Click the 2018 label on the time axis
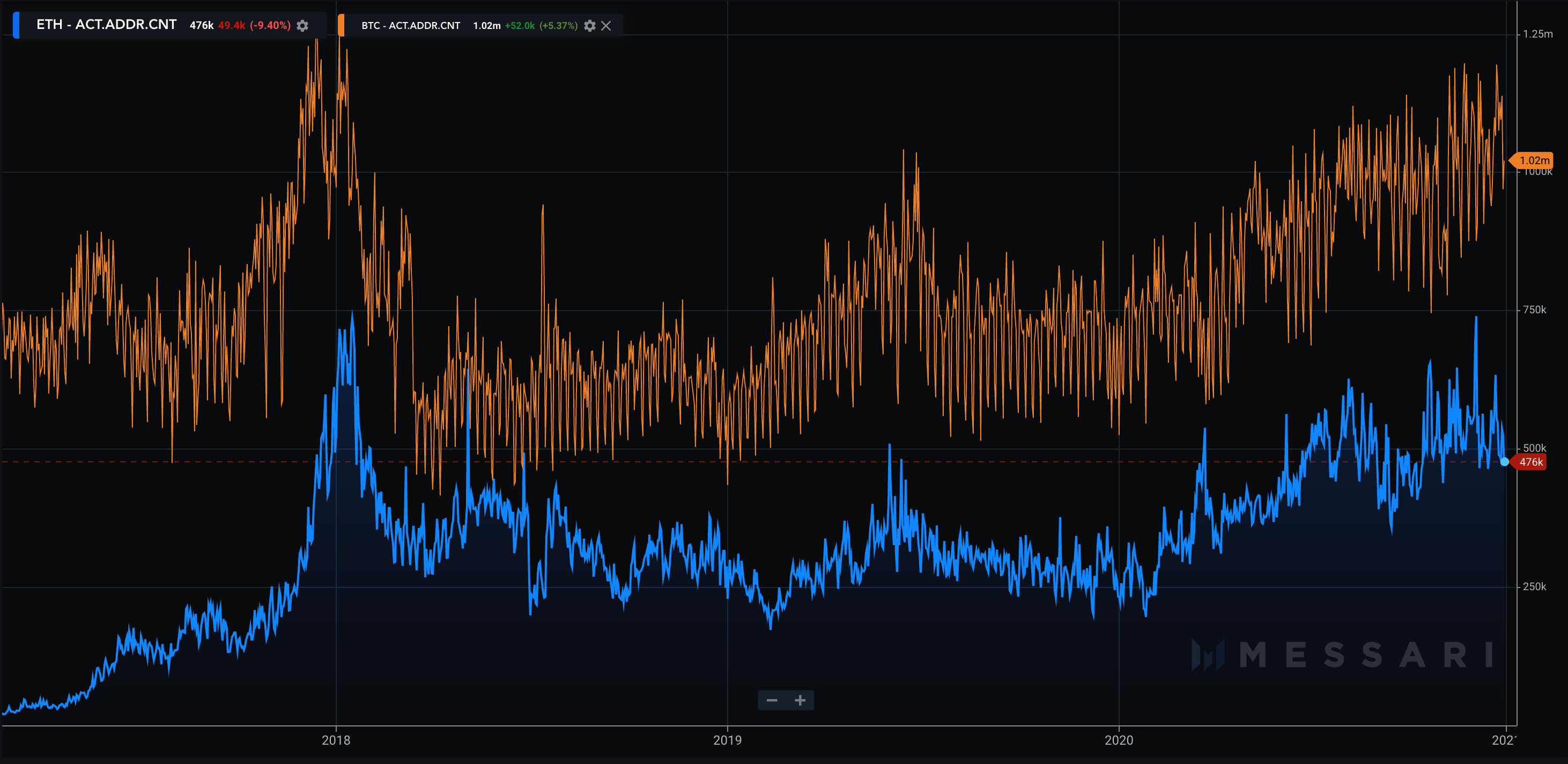The width and height of the screenshot is (1568, 764). pos(336,740)
